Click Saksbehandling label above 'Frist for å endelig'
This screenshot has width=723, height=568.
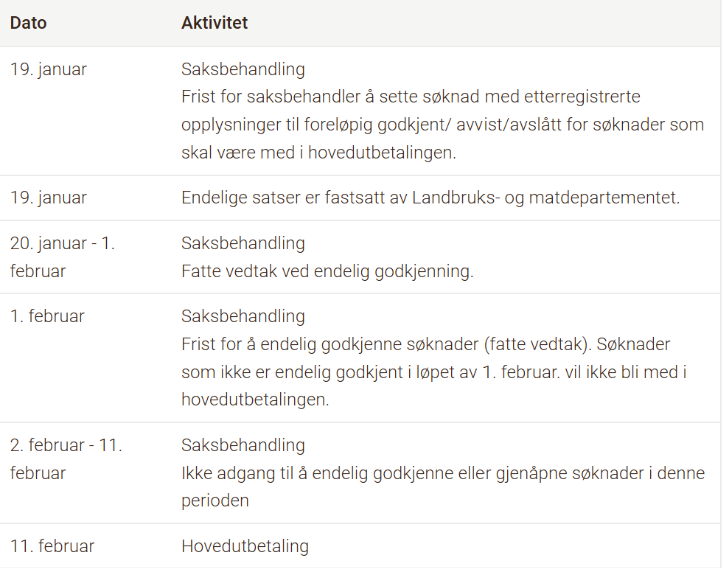pos(243,316)
